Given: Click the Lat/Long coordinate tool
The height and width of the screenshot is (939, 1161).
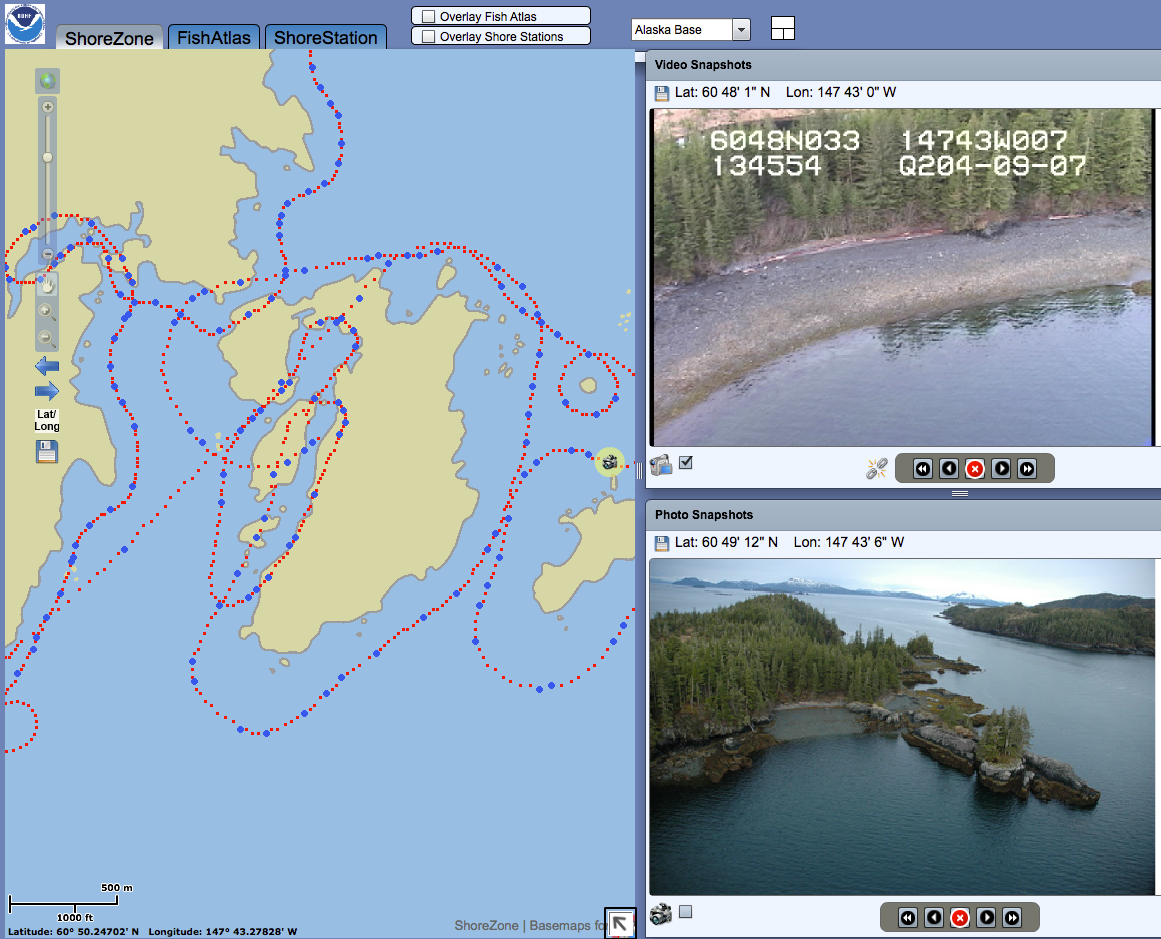Looking at the screenshot, I should (46, 420).
